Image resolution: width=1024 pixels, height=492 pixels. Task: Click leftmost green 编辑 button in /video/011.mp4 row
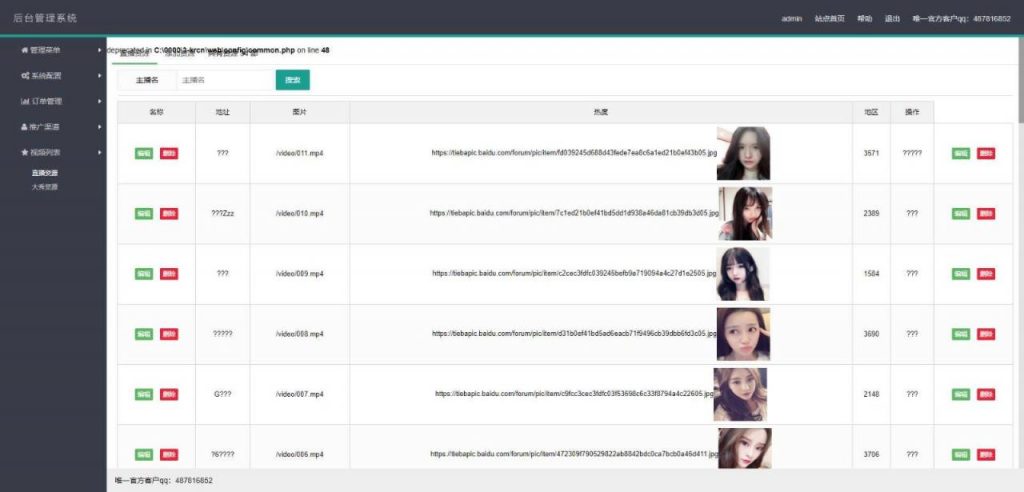143,153
